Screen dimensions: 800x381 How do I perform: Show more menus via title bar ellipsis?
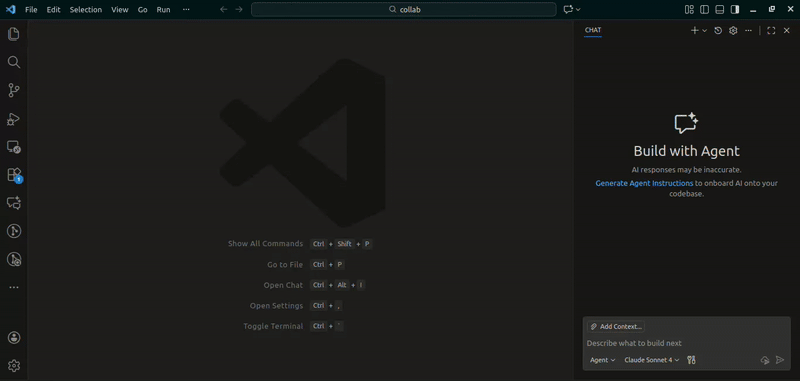coord(186,10)
